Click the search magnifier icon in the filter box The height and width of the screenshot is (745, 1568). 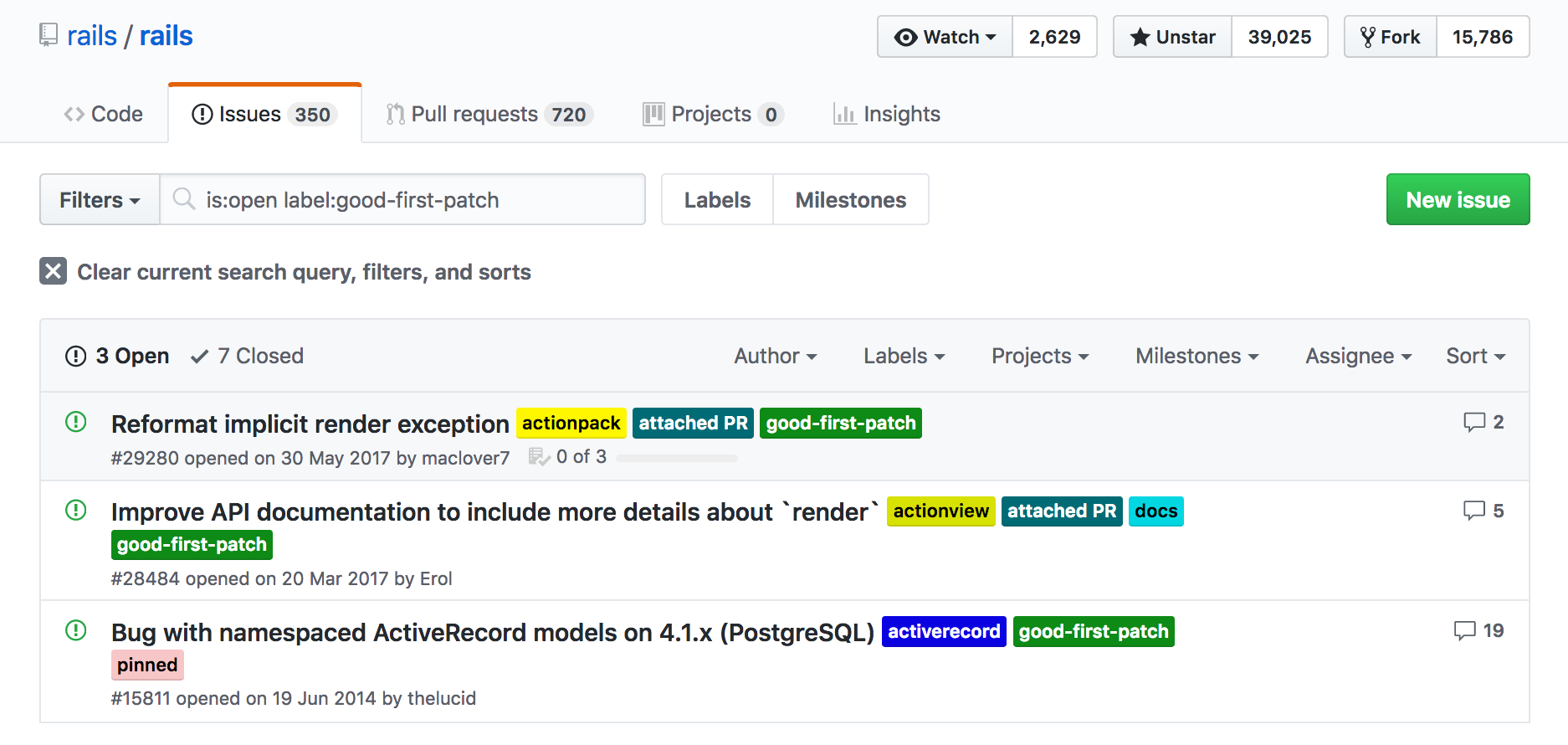(183, 199)
